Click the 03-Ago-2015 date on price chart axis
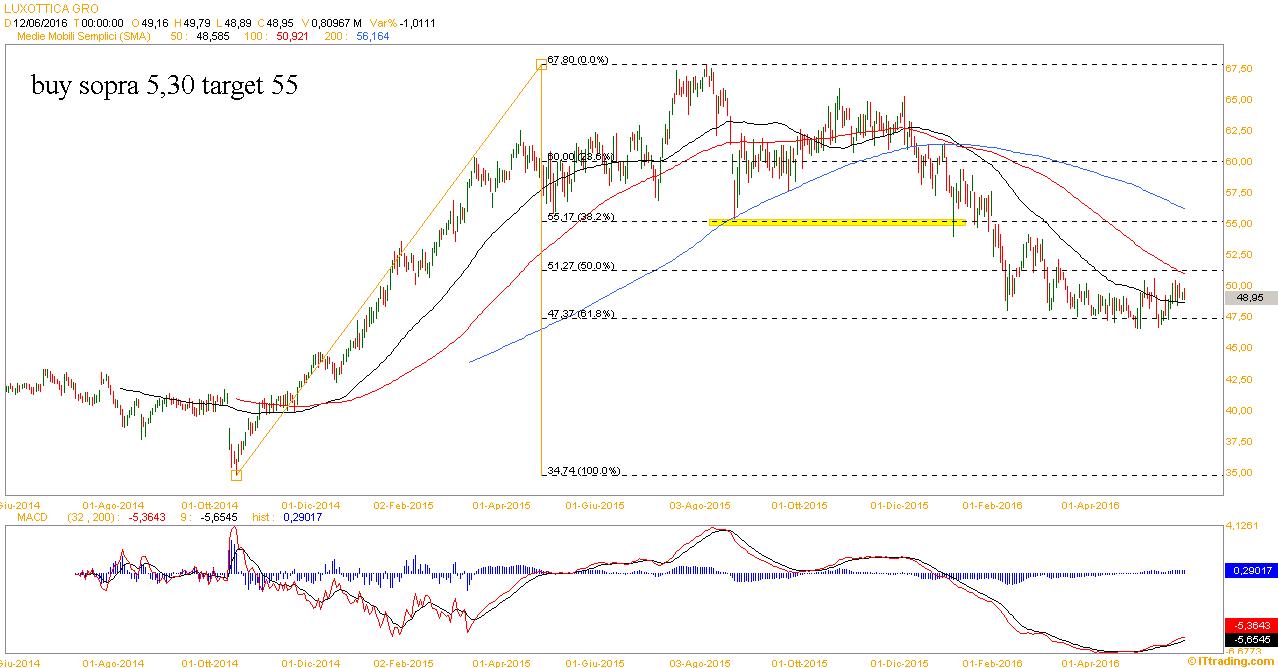Image resolution: width=1278 pixels, height=668 pixels. (701, 506)
